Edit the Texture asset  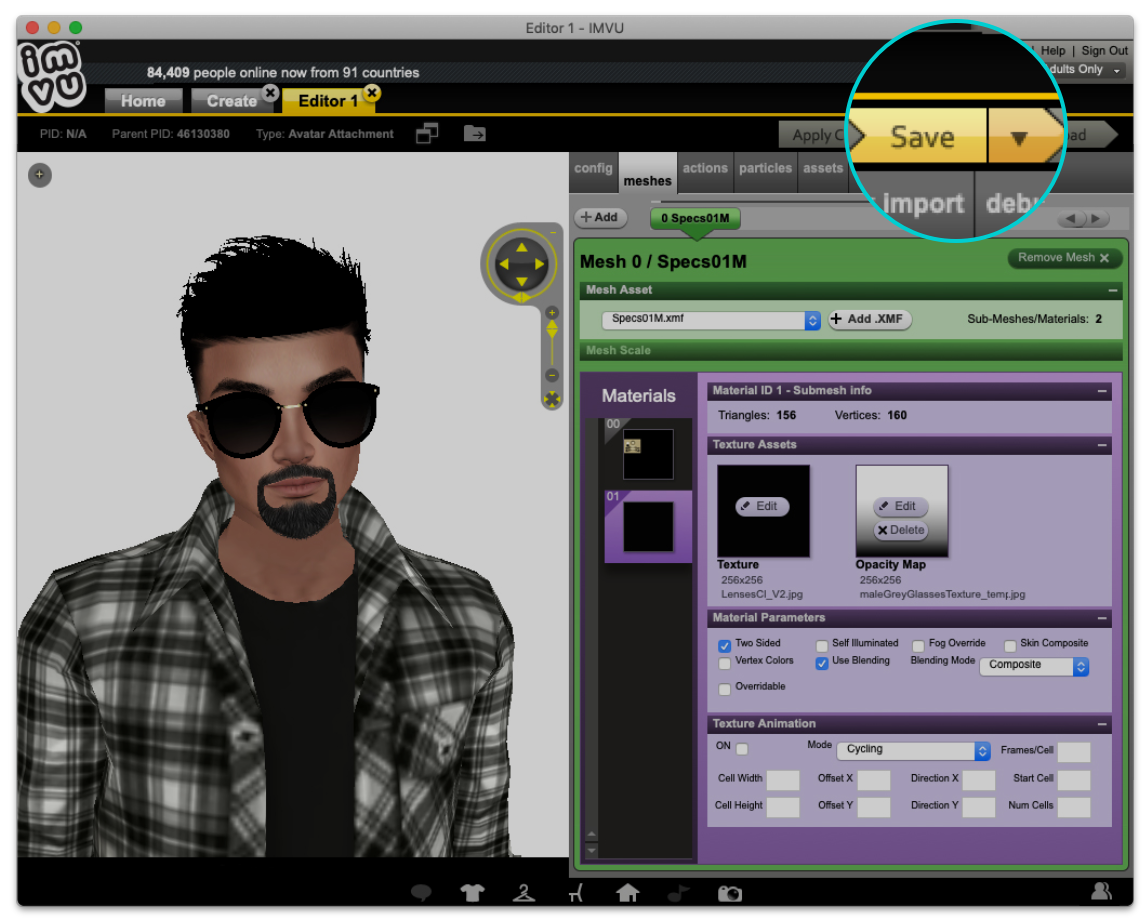tap(762, 506)
